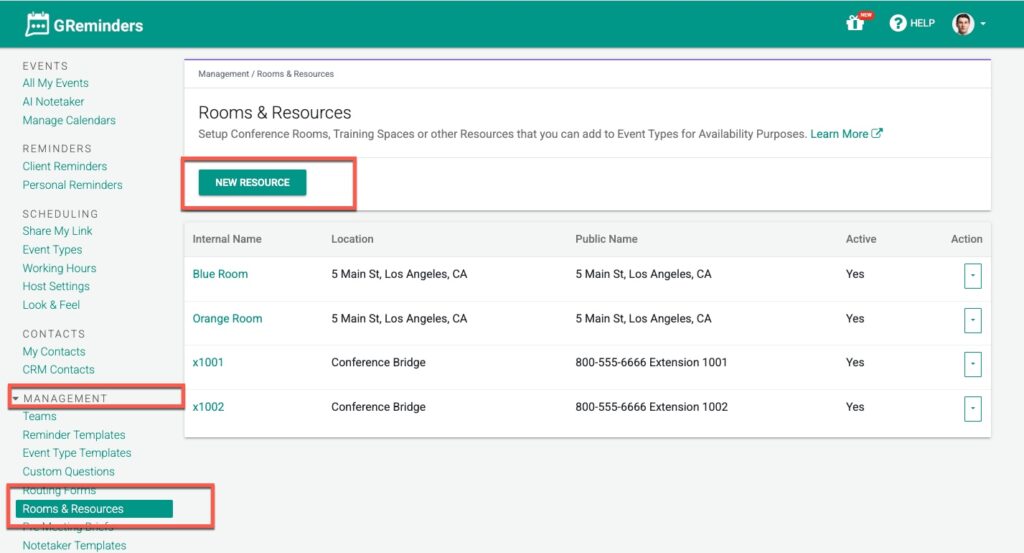Click the GReminders calendar logo icon

(37, 24)
